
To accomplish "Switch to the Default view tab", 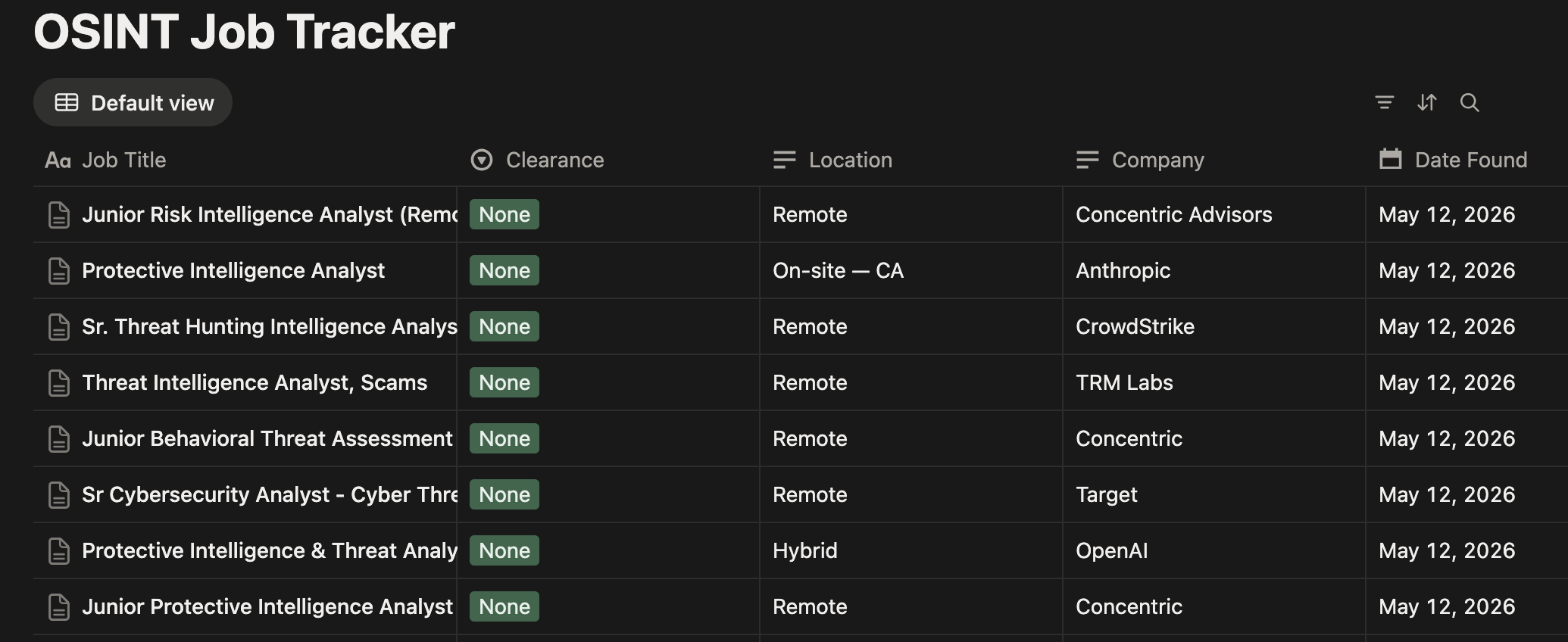I will click(x=133, y=102).
